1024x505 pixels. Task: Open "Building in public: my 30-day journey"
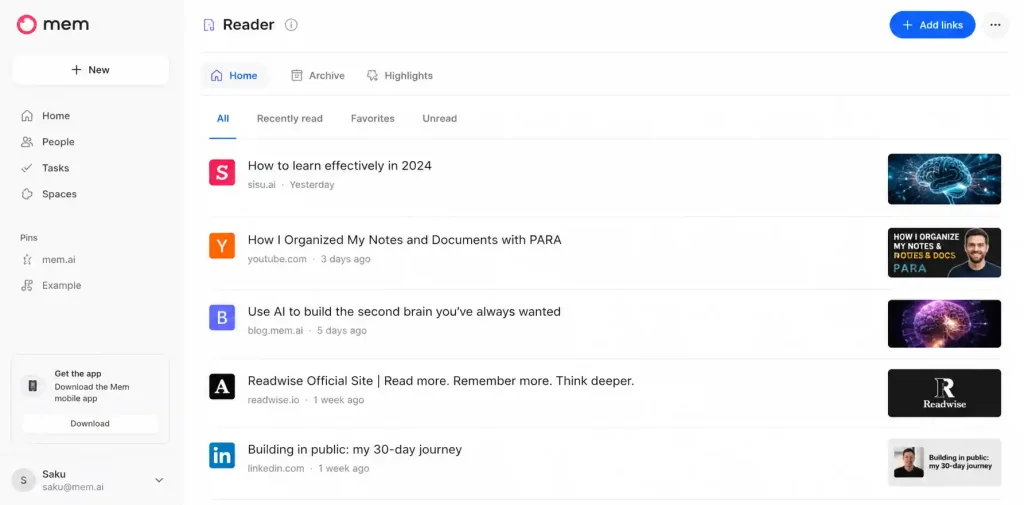(x=355, y=449)
